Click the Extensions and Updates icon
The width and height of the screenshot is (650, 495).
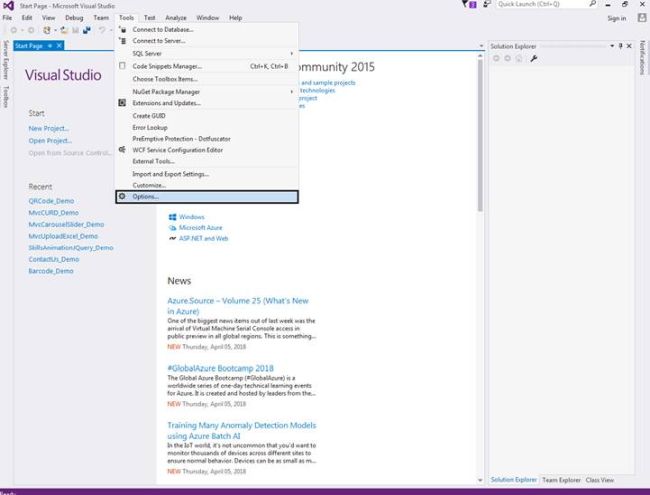[122, 103]
